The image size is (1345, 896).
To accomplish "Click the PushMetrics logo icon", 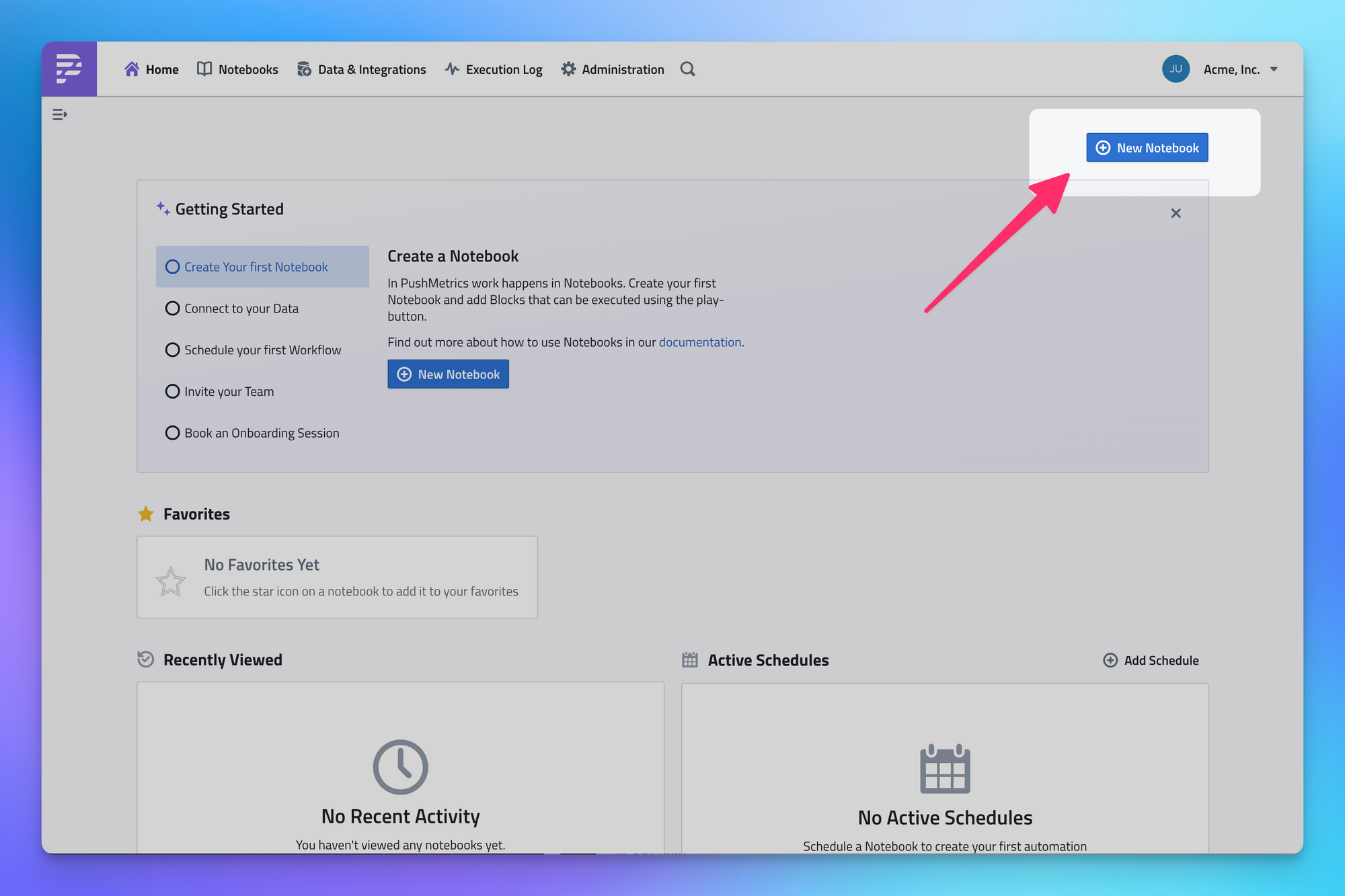I will [69, 69].
